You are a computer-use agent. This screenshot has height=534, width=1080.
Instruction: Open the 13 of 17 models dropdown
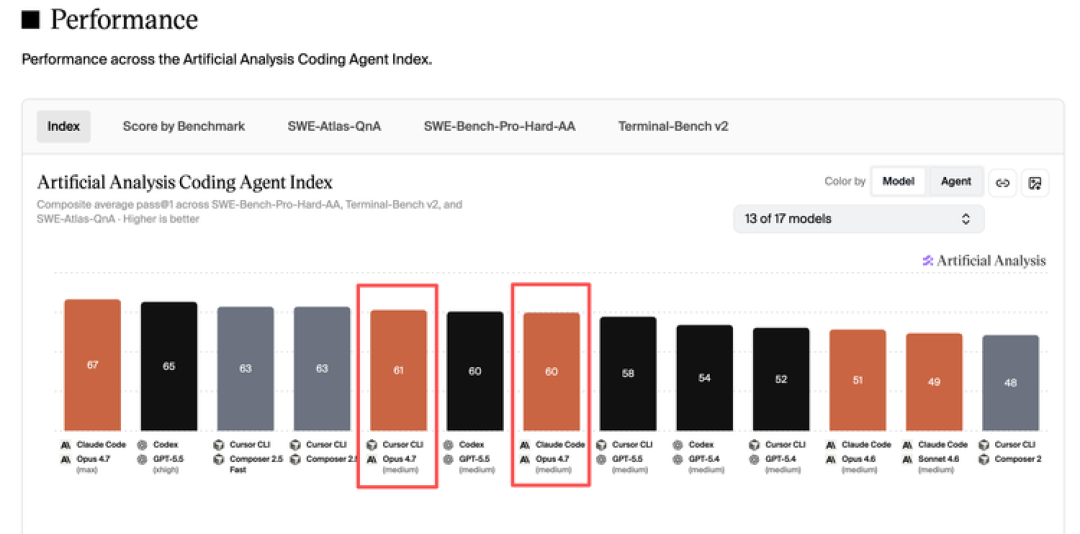[x=858, y=219]
